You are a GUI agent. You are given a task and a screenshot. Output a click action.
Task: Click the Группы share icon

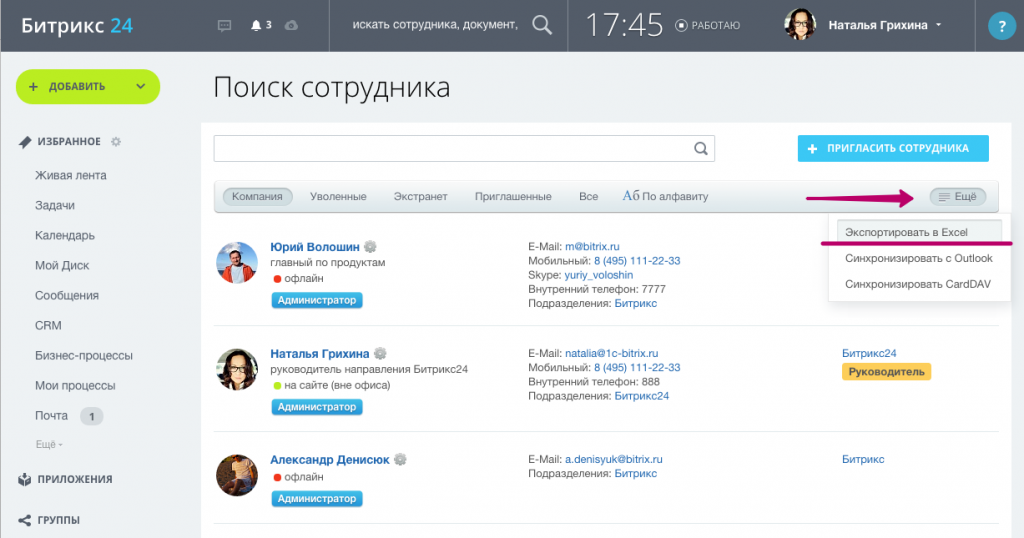click(25, 520)
